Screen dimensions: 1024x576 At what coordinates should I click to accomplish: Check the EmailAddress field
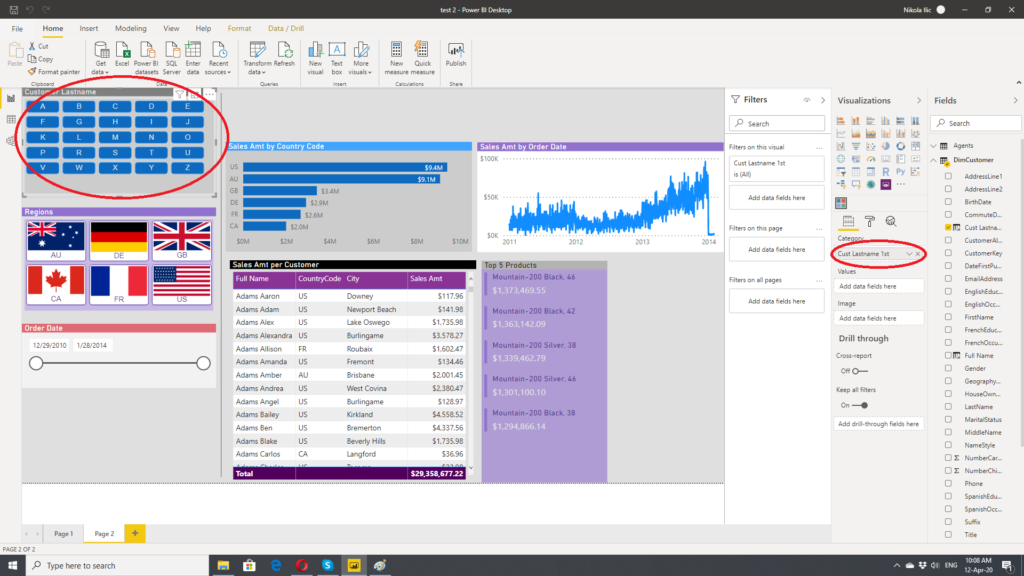click(x=948, y=279)
